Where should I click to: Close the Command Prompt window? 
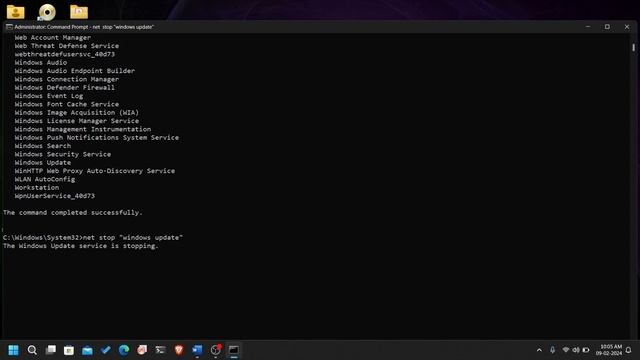click(x=627, y=27)
